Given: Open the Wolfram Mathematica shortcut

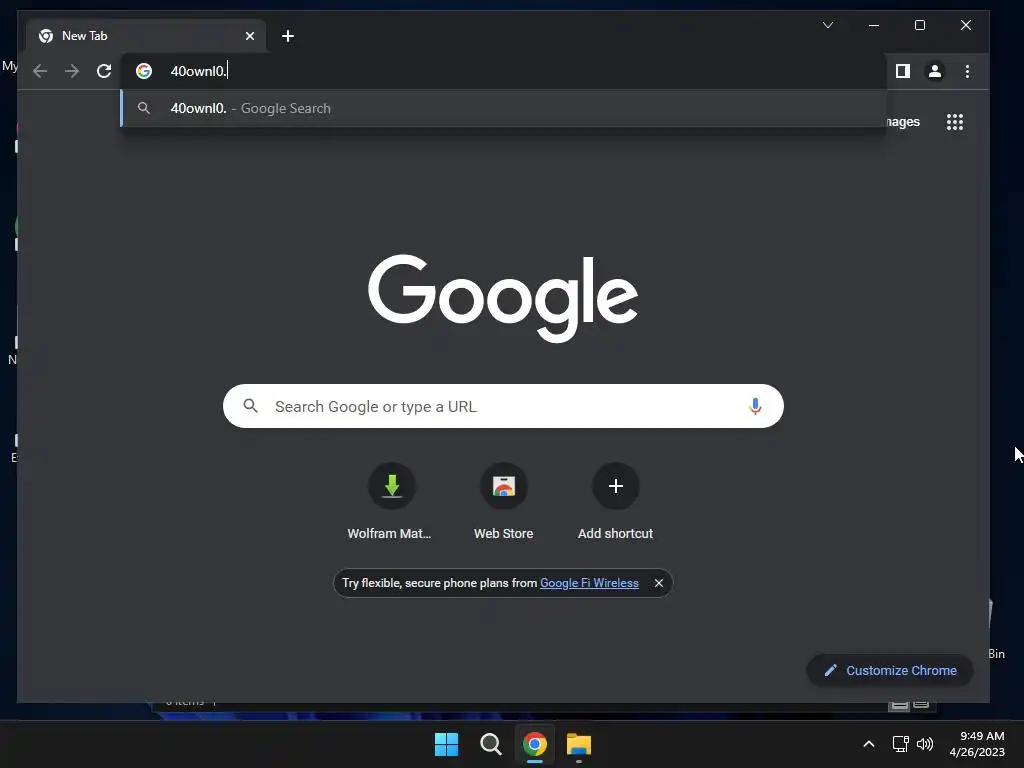Looking at the screenshot, I should tap(390, 503).
